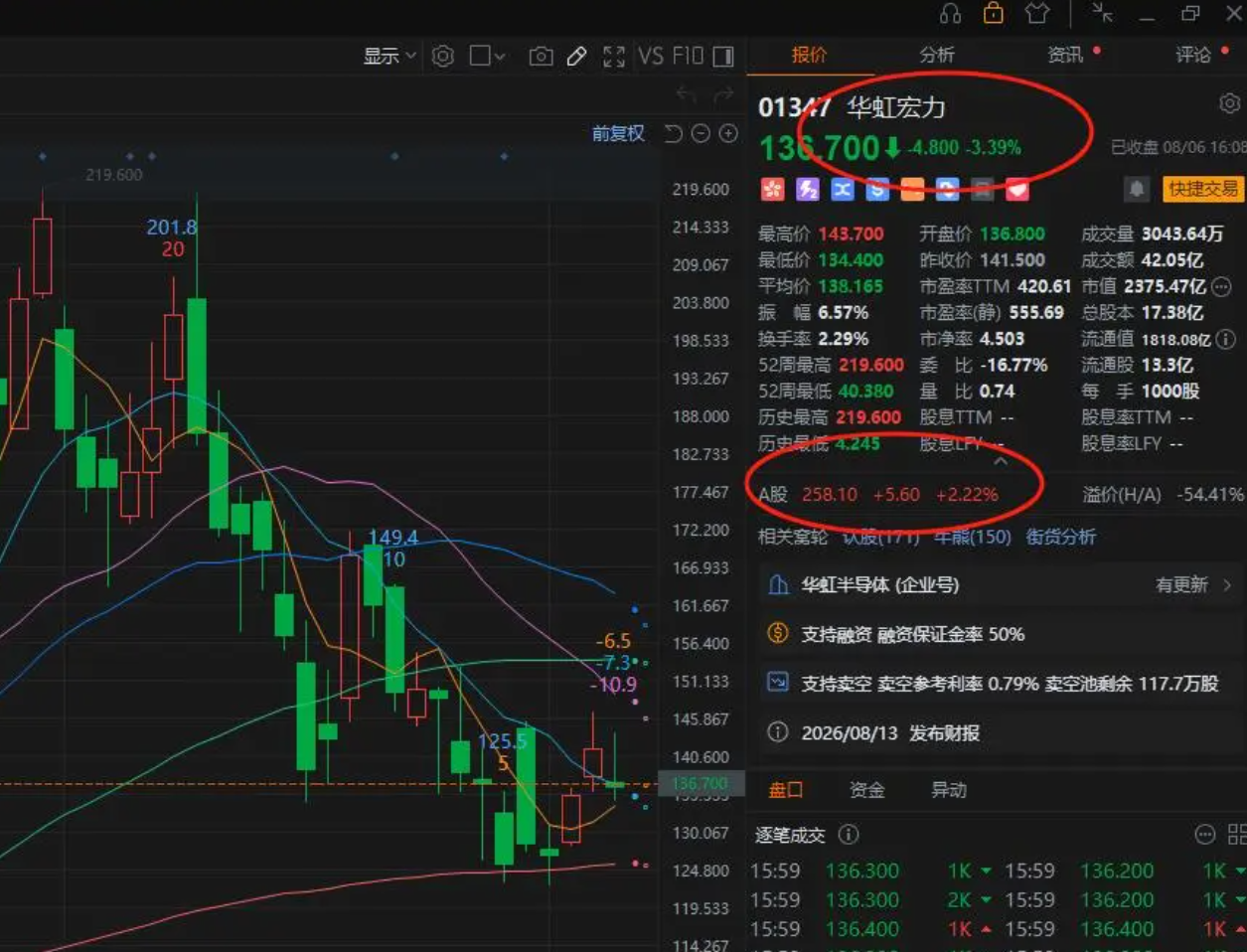Screen dimensions: 1247x952
Task: Open the VS stock comparison tool
Action: 651,57
